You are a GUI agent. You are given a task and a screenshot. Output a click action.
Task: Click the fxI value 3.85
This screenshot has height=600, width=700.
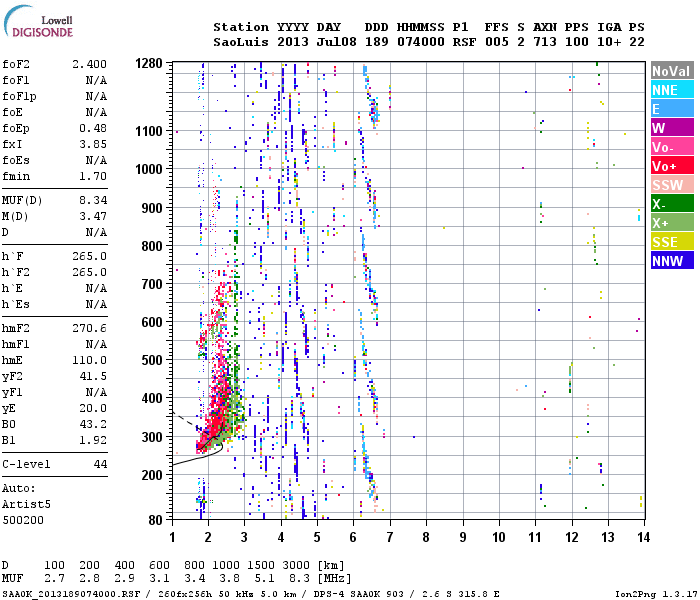tap(93, 144)
